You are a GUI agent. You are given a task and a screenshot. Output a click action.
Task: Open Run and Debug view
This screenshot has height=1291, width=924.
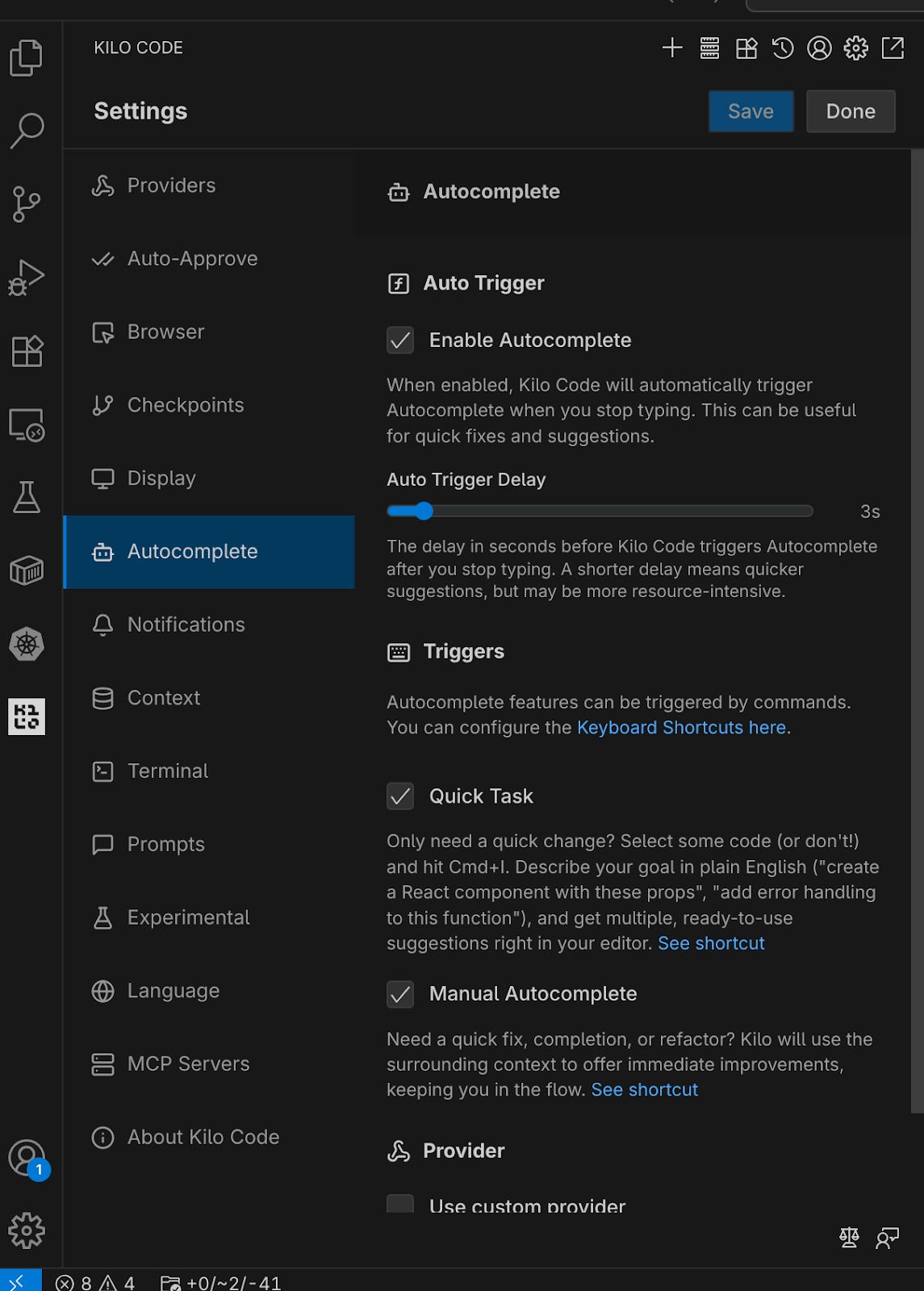tap(27, 277)
